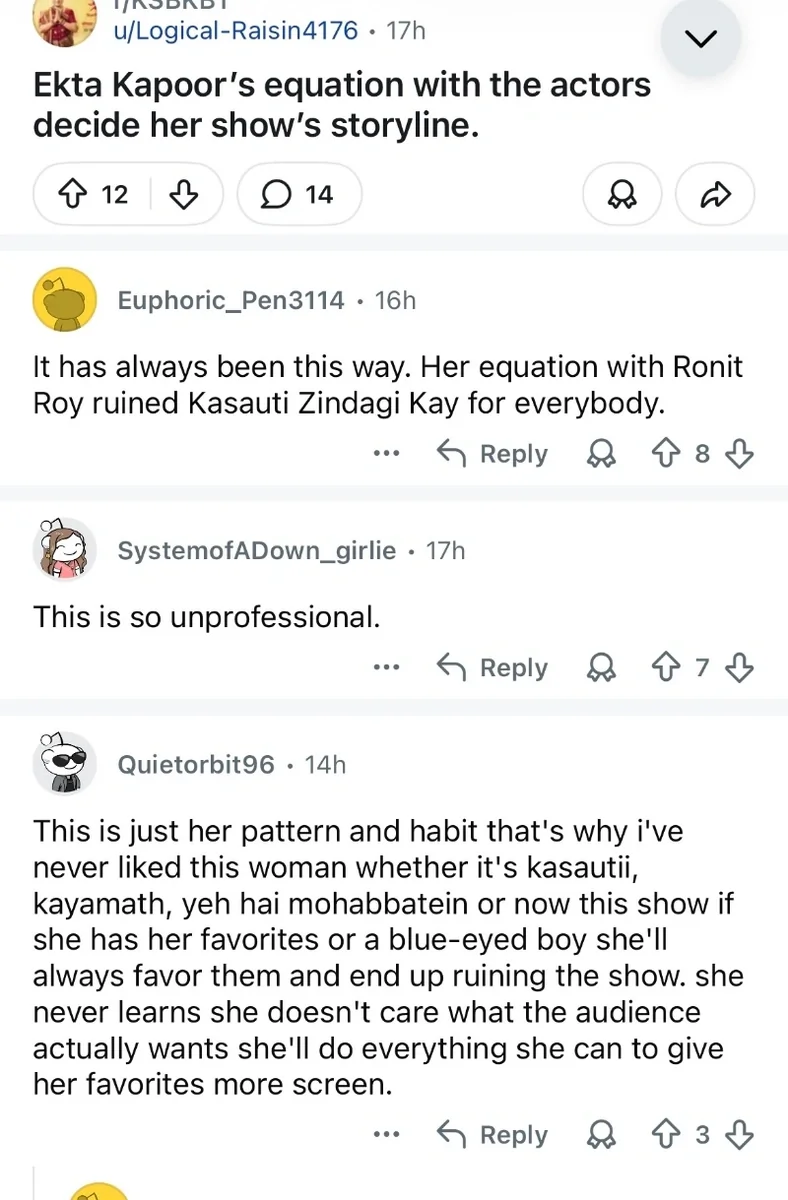Reply to Euphoric_Pen3114's comment
Image resolution: width=788 pixels, height=1200 pixels.
pos(494,454)
